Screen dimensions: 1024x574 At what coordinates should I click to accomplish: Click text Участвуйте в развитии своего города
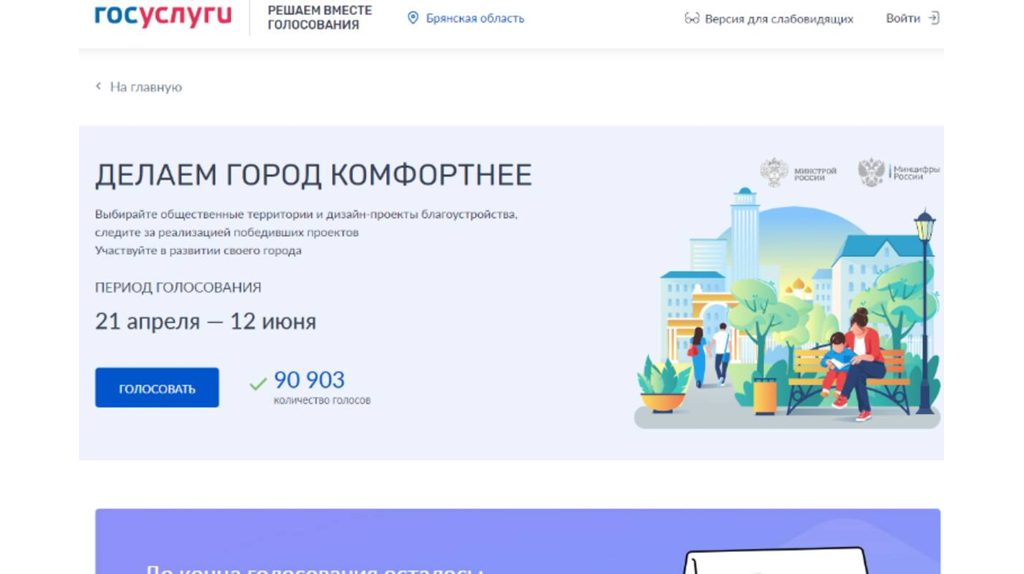coord(198,251)
